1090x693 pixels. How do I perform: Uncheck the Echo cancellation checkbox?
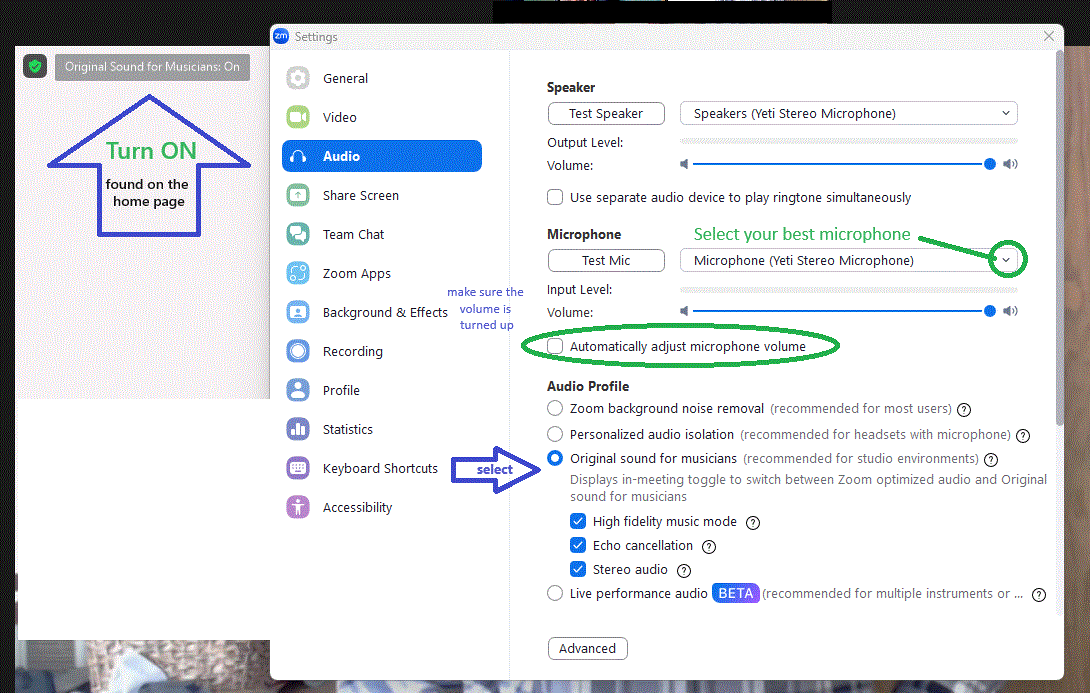(578, 546)
